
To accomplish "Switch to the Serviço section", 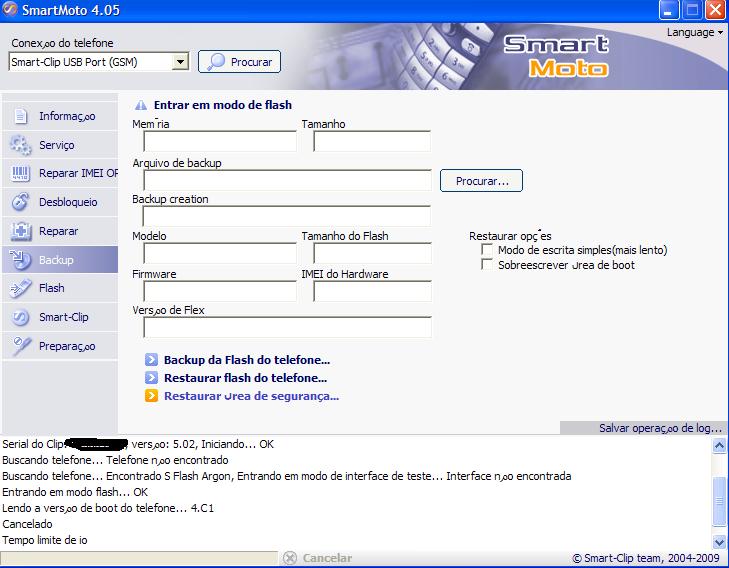I will tap(57, 145).
